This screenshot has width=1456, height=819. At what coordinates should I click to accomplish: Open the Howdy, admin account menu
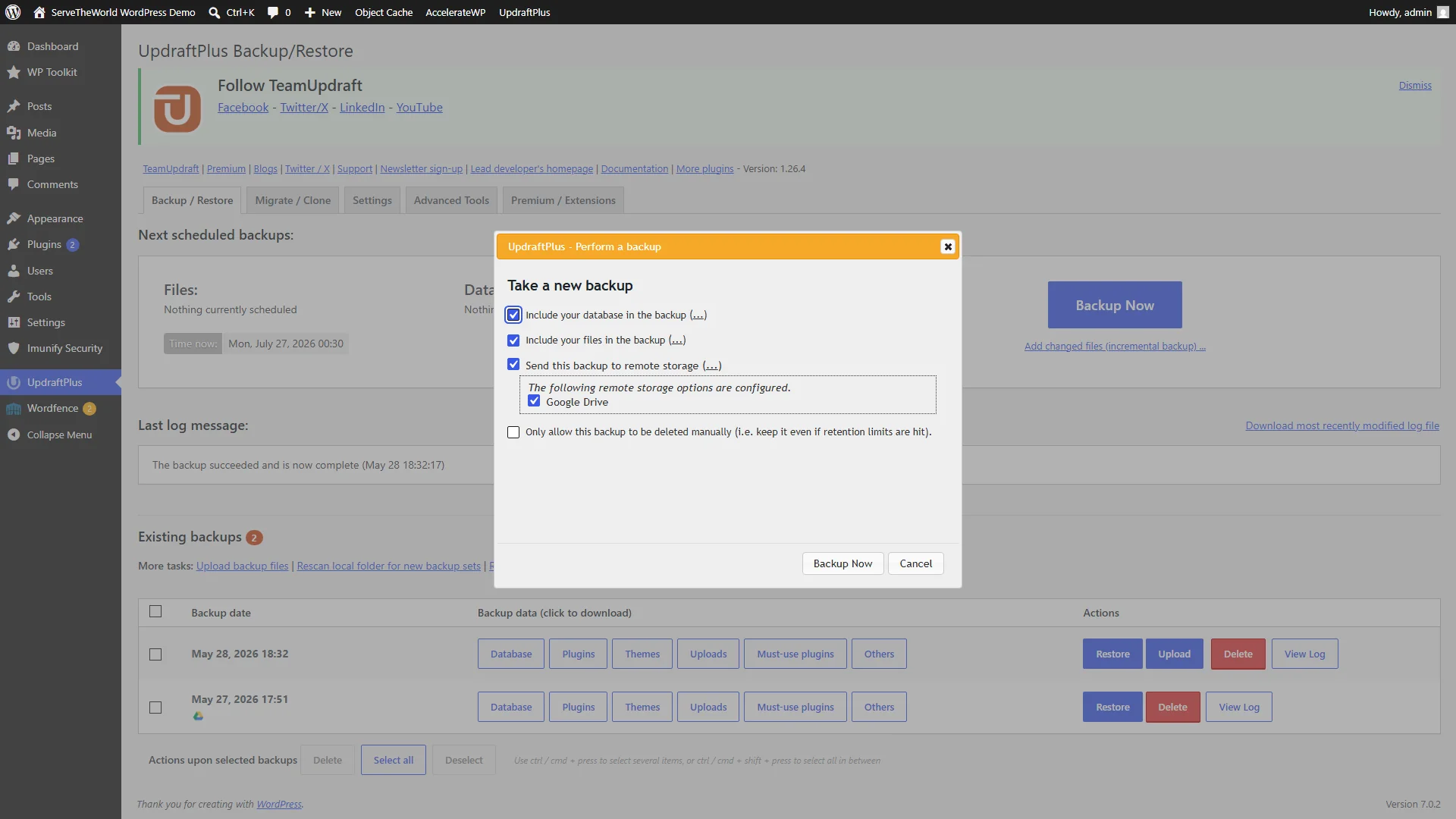(1408, 12)
